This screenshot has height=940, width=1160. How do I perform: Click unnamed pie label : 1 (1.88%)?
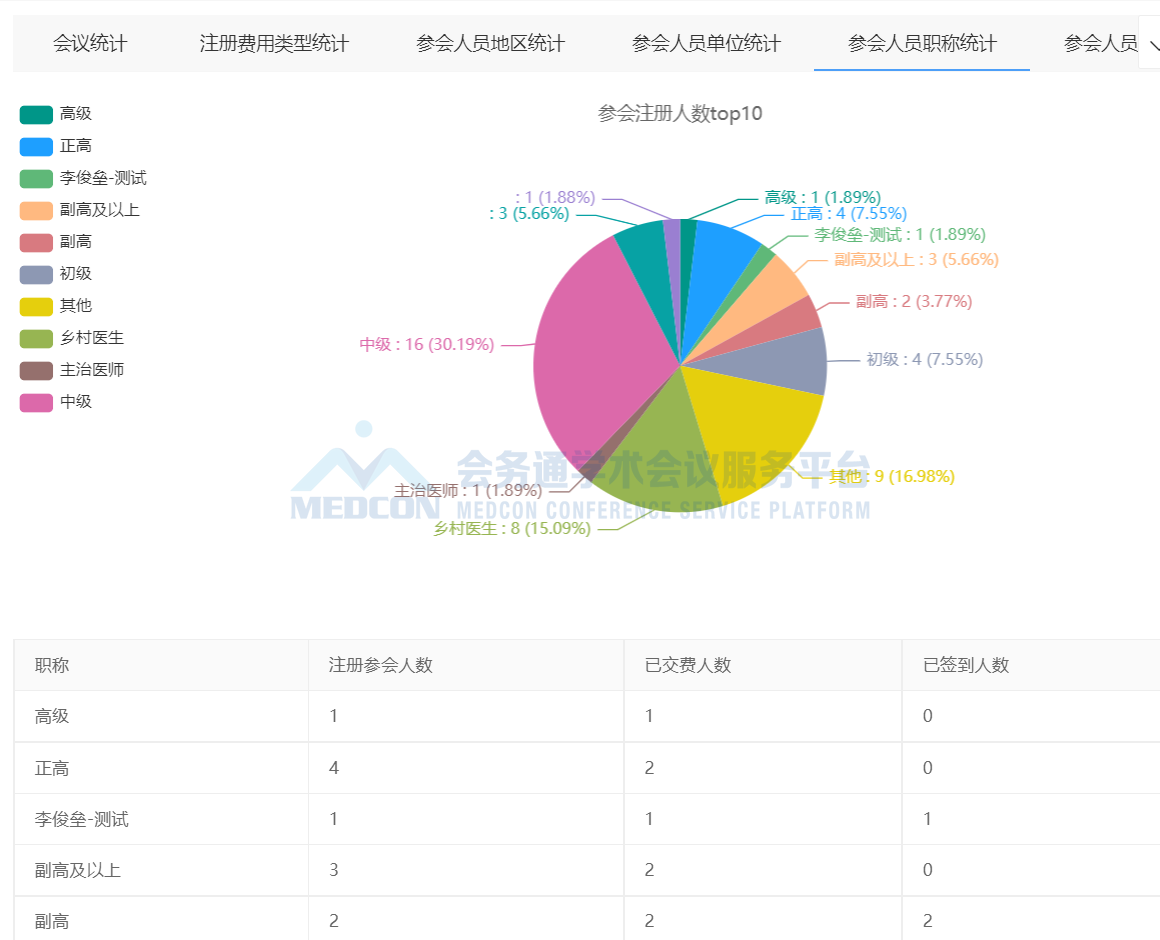[x=555, y=197]
